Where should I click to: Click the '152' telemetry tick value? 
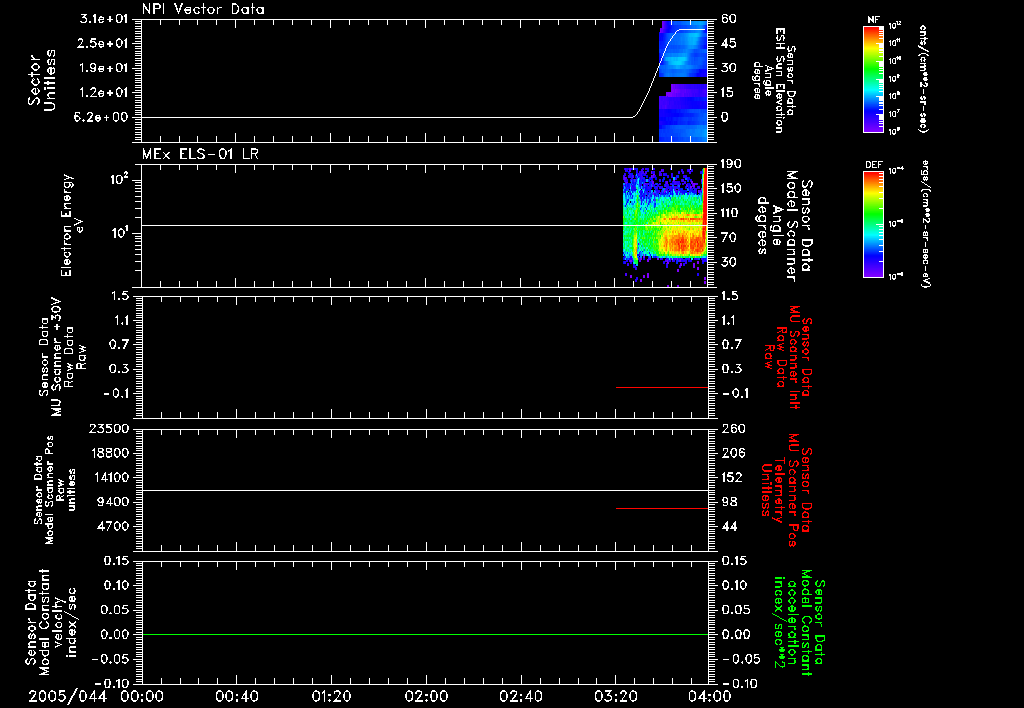[x=732, y=477]
